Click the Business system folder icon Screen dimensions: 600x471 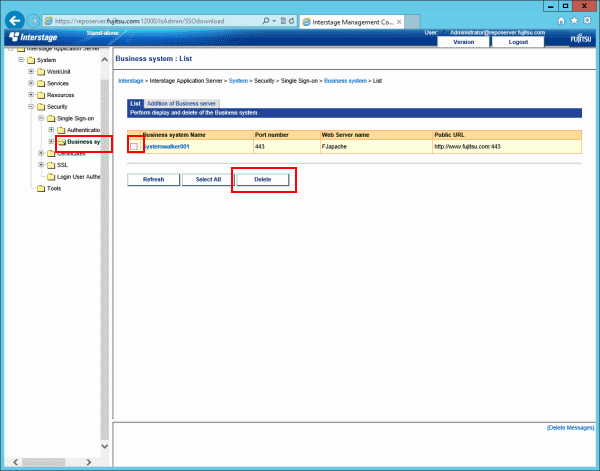62,142
